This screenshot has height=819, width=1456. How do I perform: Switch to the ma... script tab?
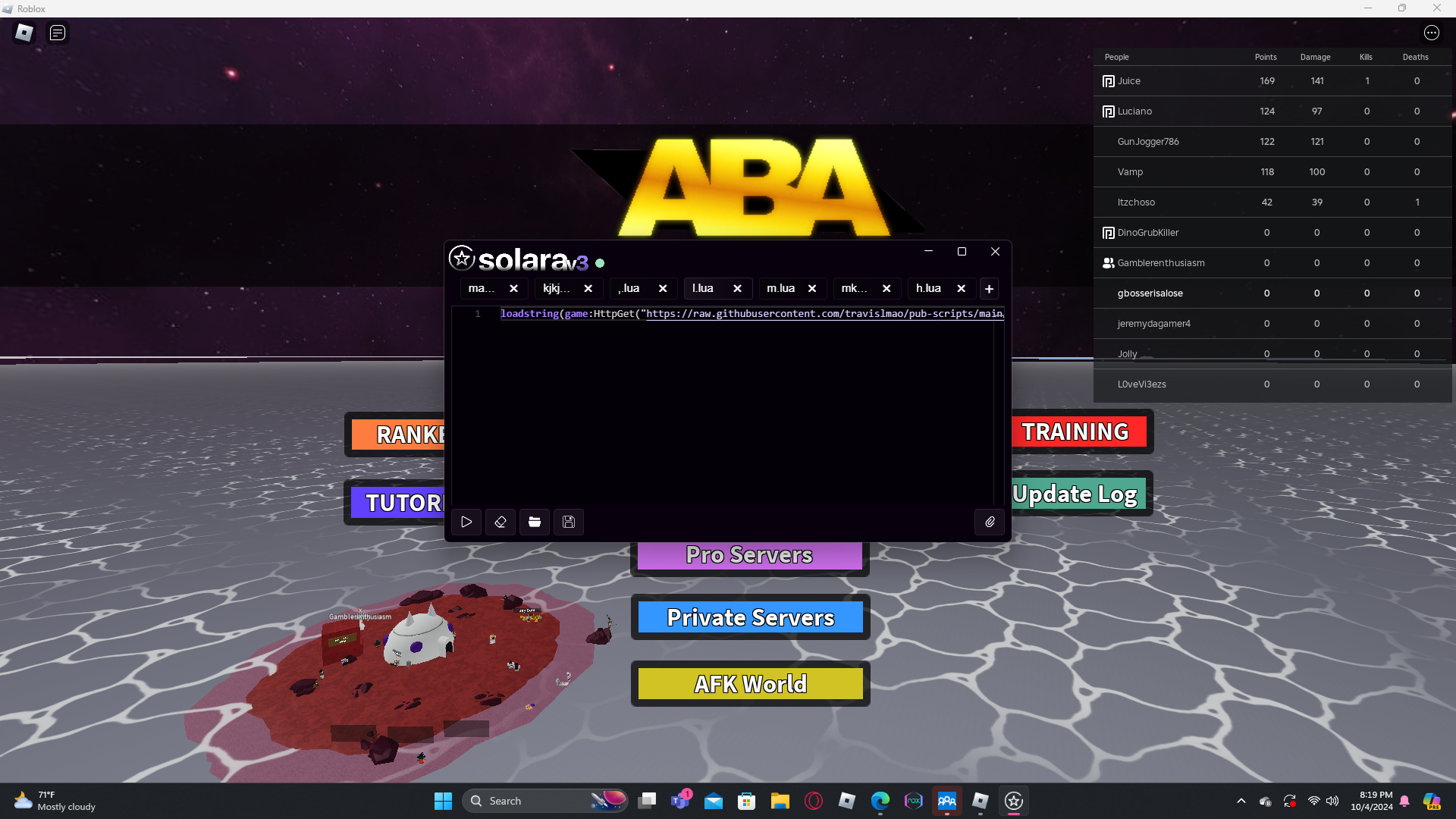pyautogui.click(x=482, y=289)
